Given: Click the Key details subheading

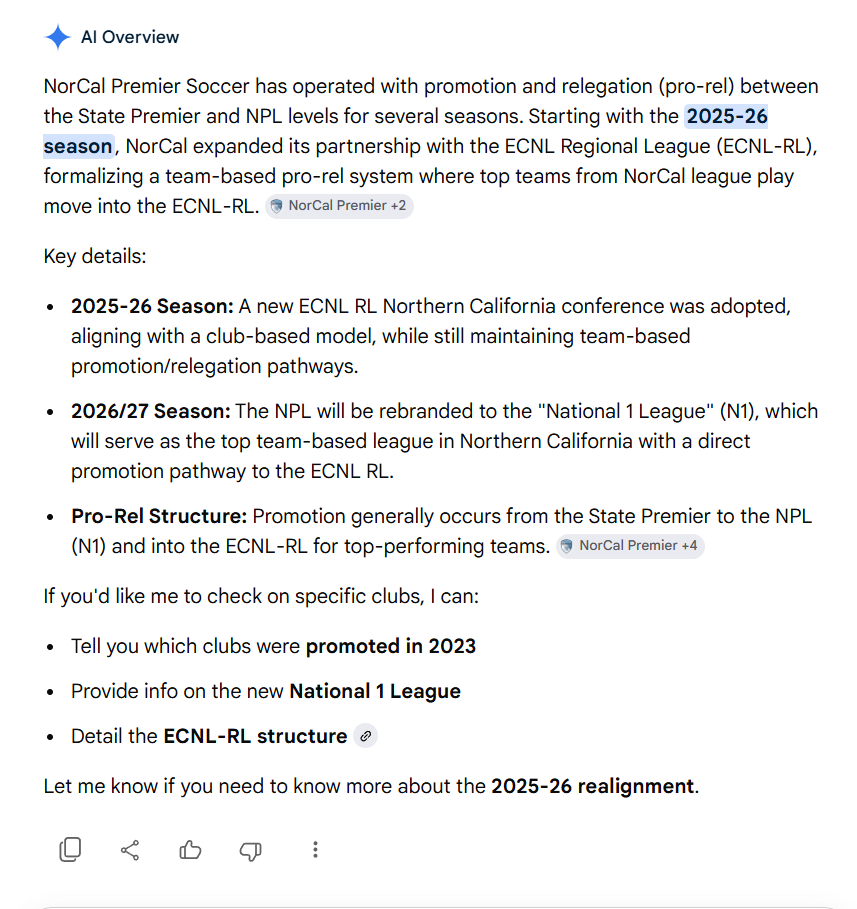Looking at the screenshot, I should (95, 256).
